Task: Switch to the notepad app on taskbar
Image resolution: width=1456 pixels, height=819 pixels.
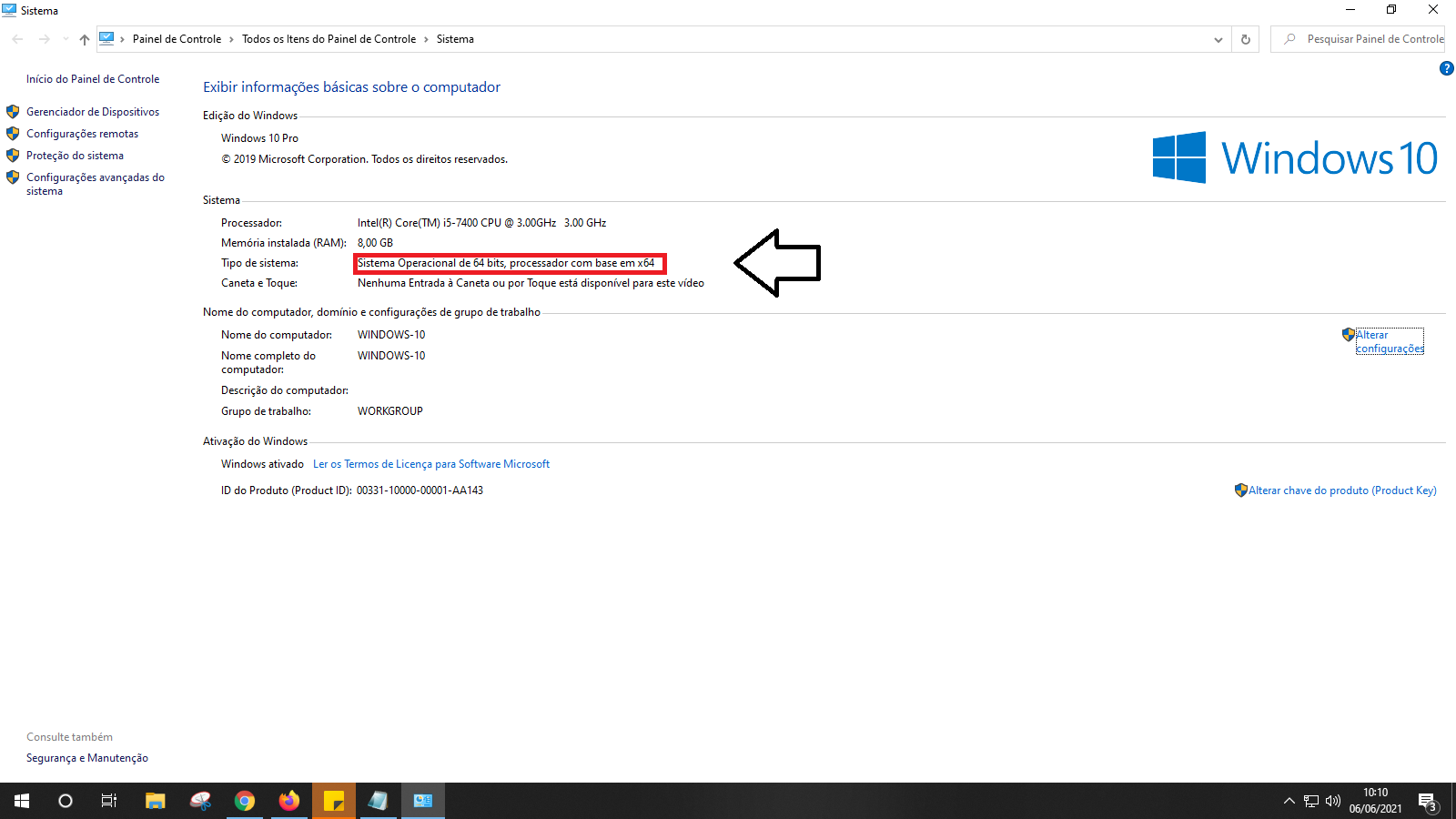Action: point(379,801)
